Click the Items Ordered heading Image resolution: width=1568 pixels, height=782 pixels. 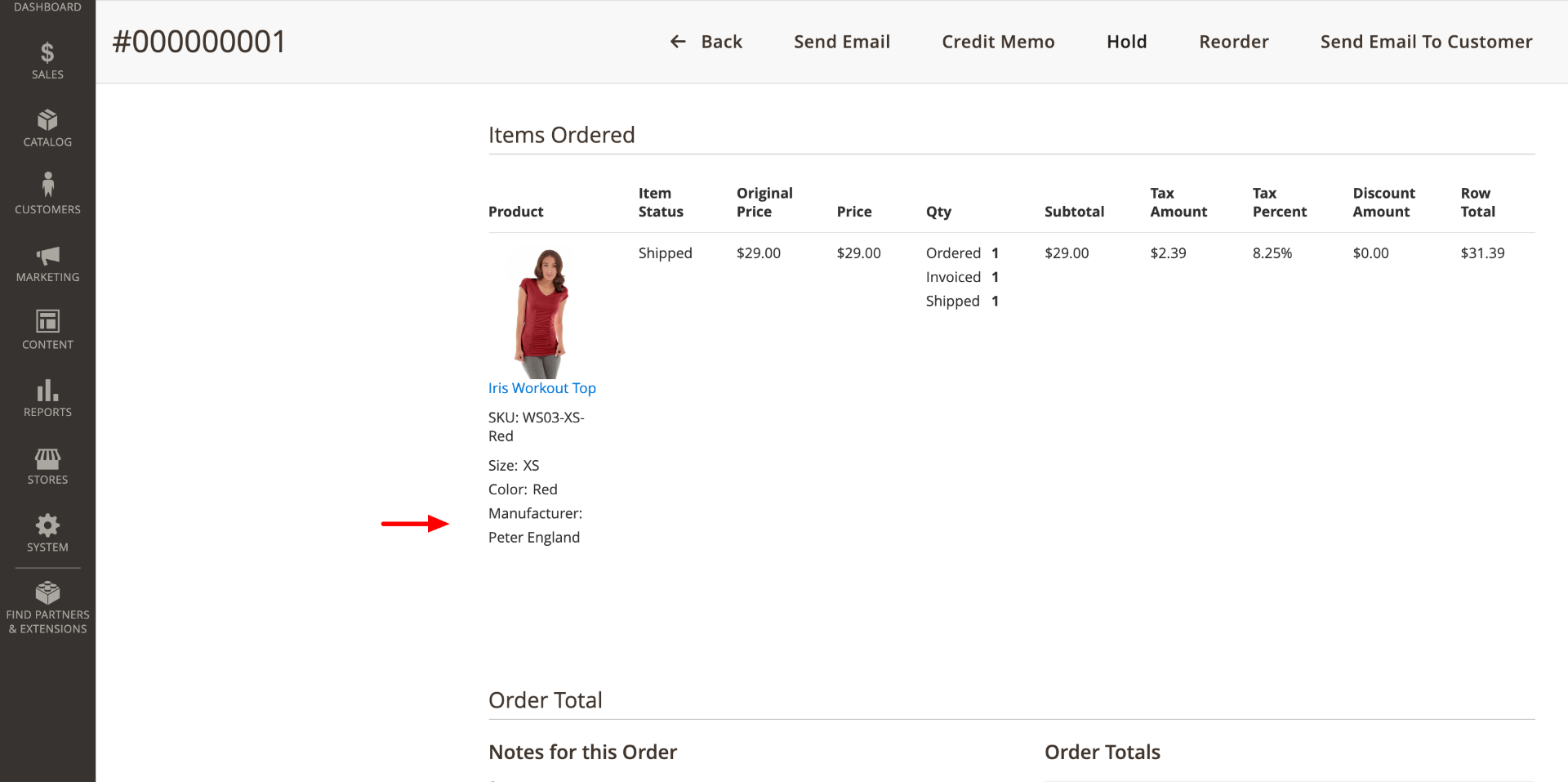pyautogui.click(x=561, y=135)
